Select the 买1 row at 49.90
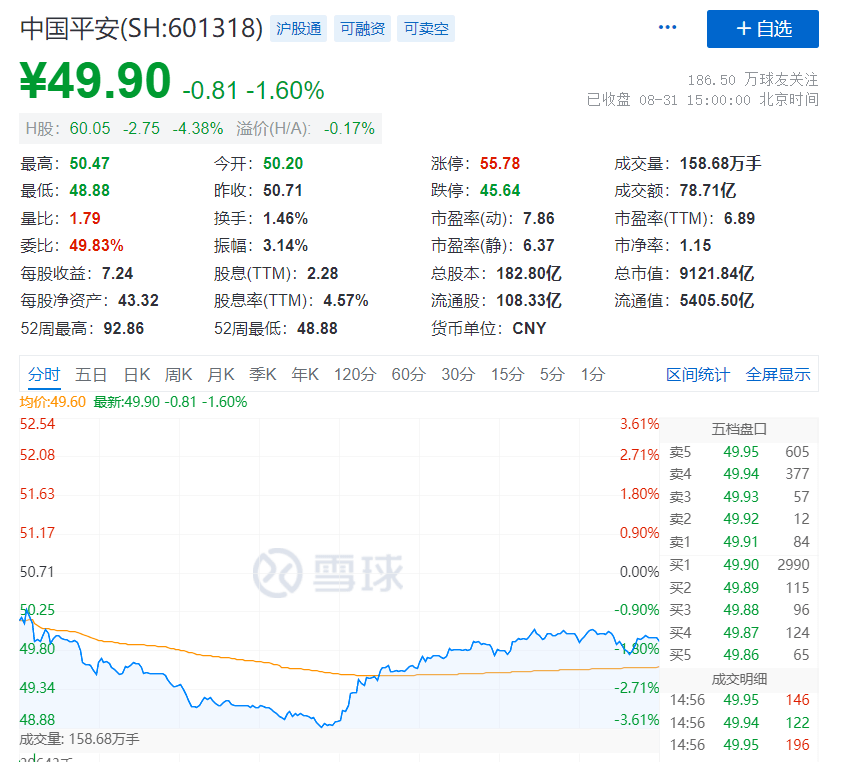The width and height of the screenshot is (863, 762). pos(739,565)
